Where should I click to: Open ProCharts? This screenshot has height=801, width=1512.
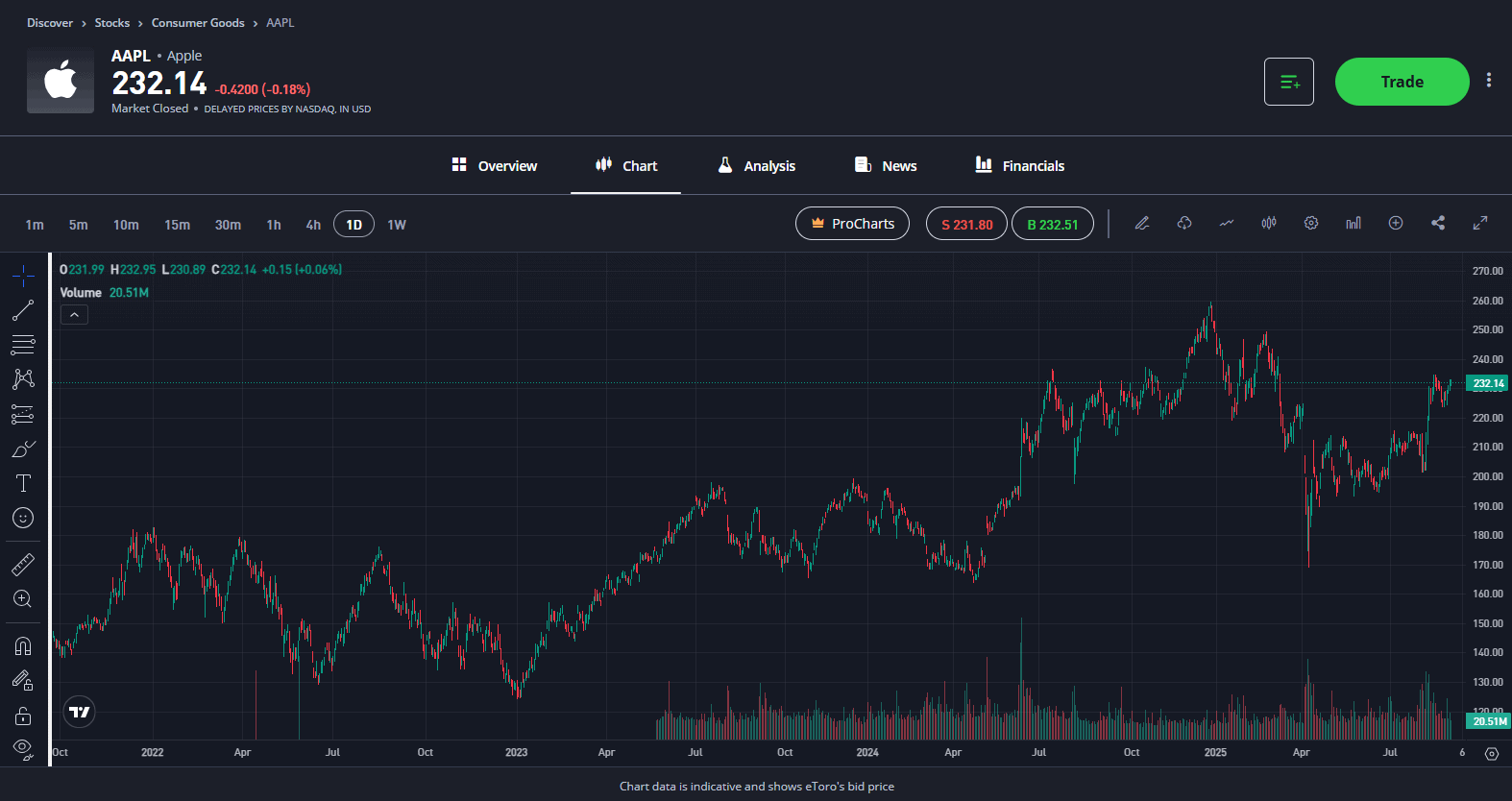click(x=852, y=224)
